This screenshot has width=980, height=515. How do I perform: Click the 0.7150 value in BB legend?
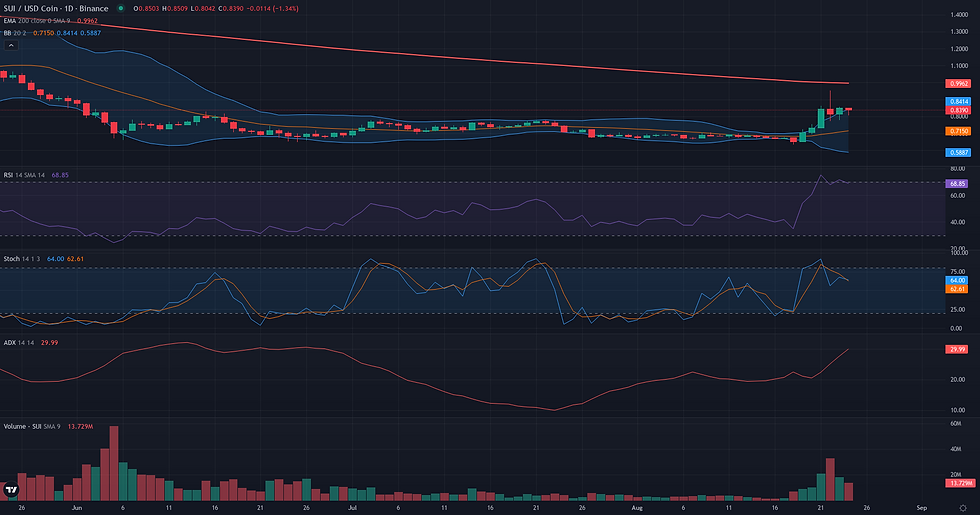43,32
